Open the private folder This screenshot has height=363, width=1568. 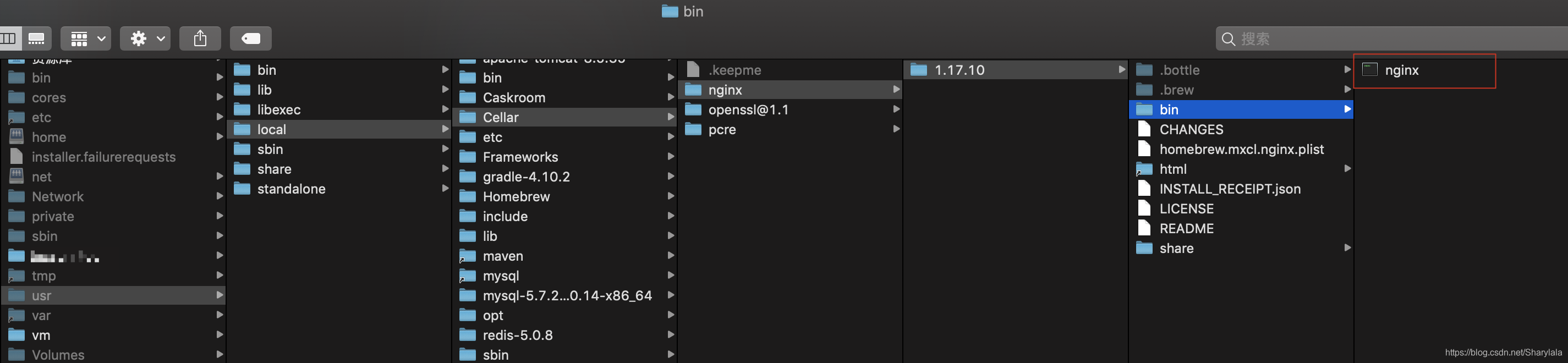click(x=113, y=217)
